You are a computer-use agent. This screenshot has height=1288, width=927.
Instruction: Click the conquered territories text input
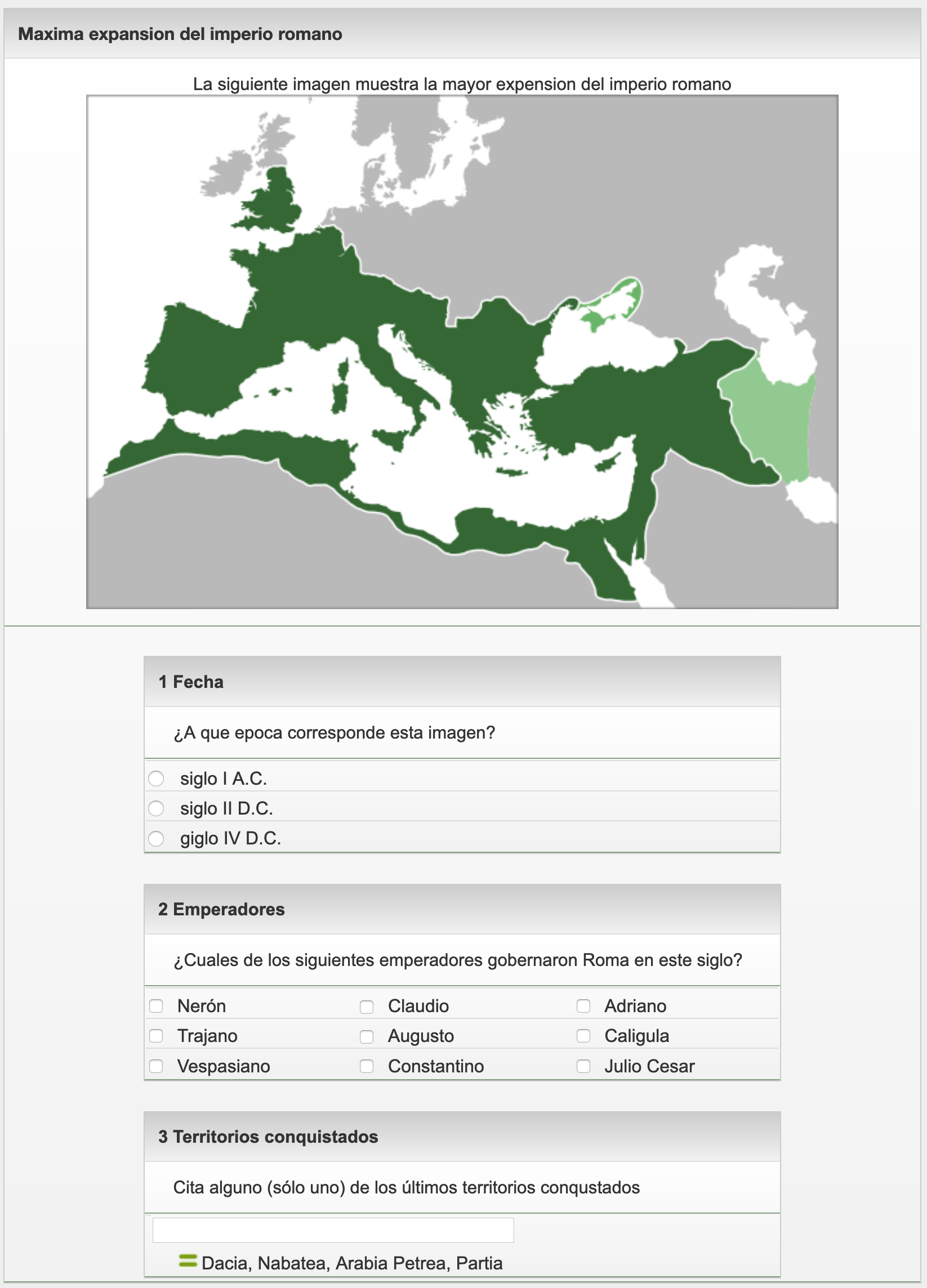333,1229
